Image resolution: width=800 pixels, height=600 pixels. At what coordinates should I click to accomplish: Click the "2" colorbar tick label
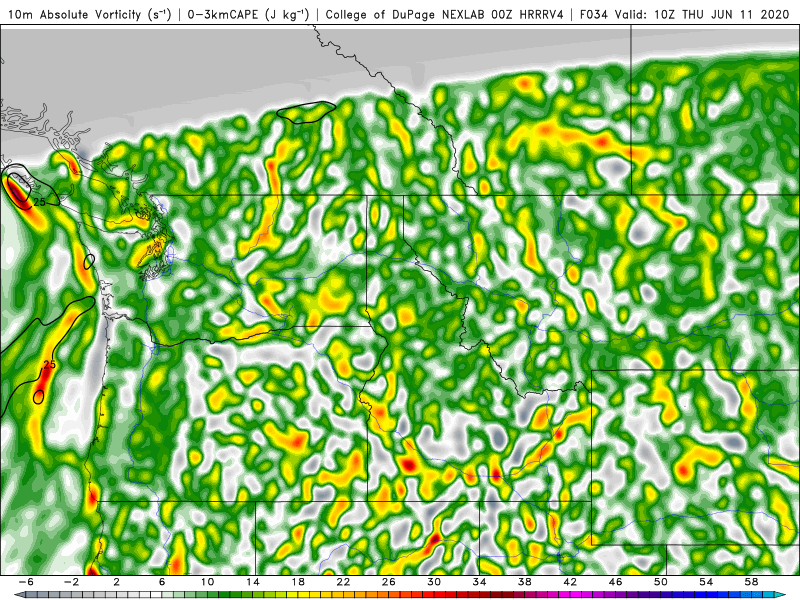[x=117, y=582]
